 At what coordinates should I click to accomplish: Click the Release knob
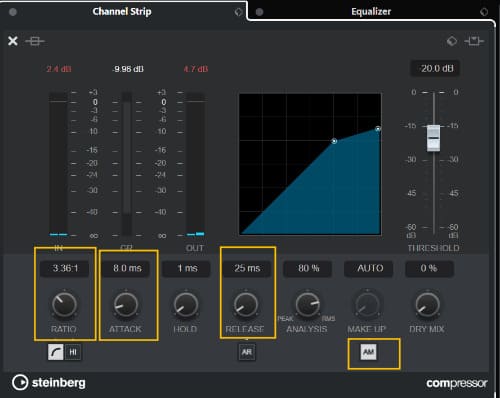(246, 304)
